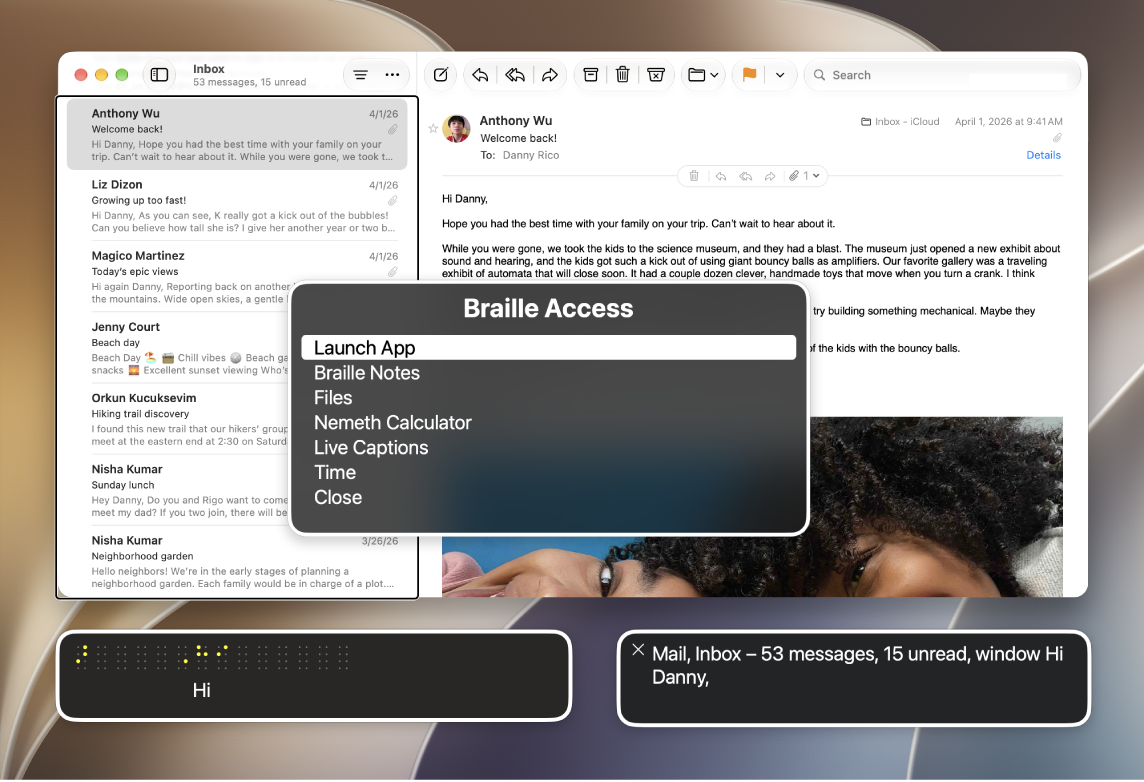Click the small reply arrow above the message body
The height and width of the screenshot is (782, 1144).
(721, 176)
